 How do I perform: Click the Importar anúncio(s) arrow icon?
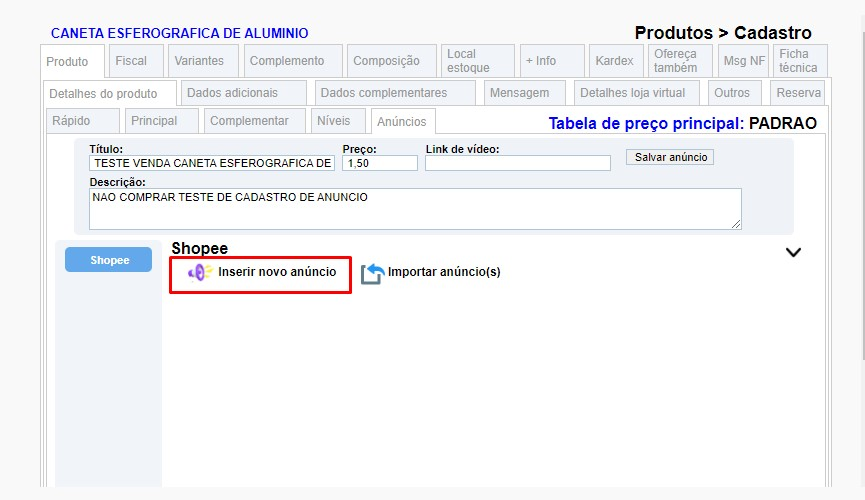click(x=373, y=274)
